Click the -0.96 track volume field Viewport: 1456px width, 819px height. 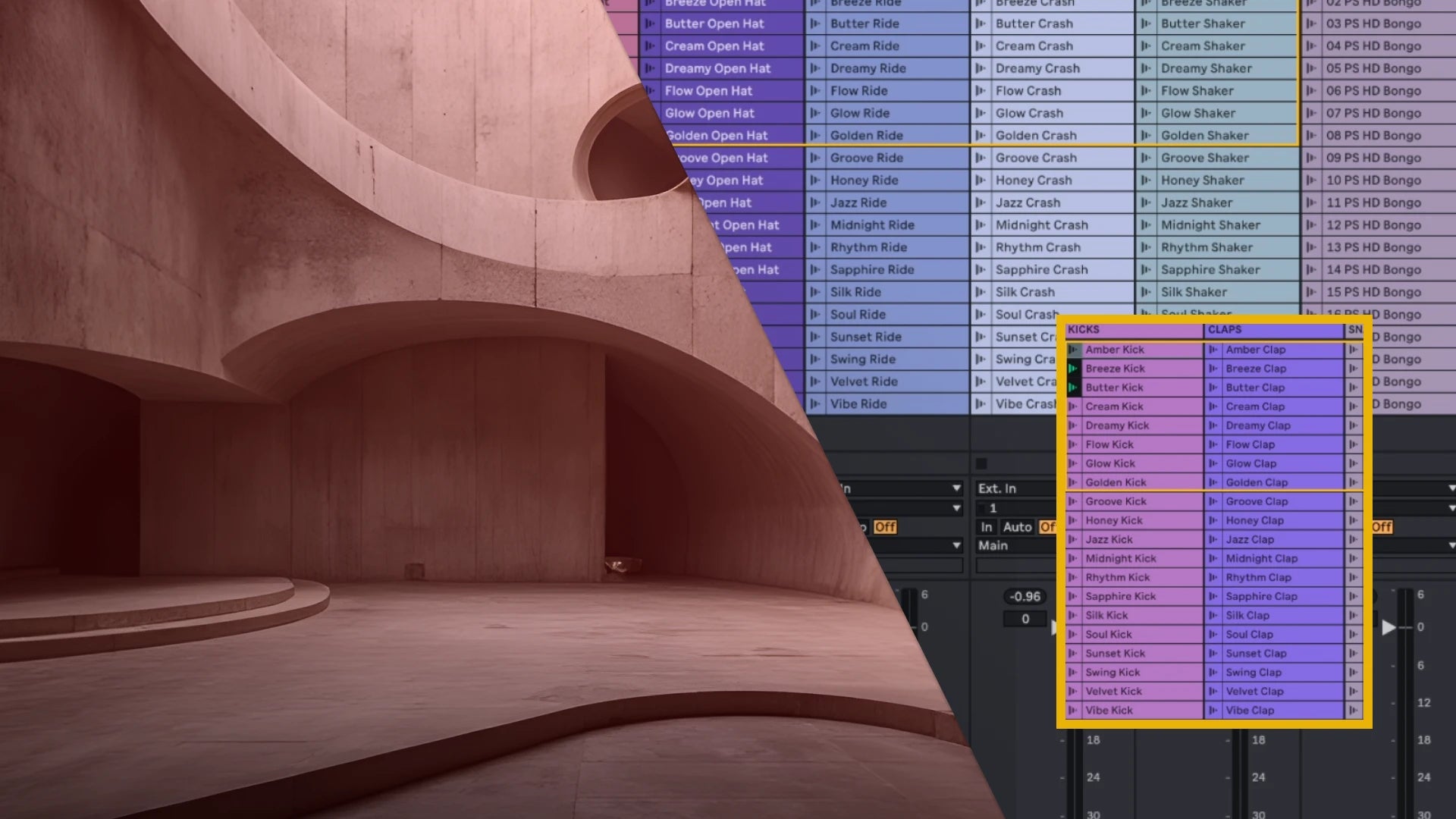tap(1025, 597)
